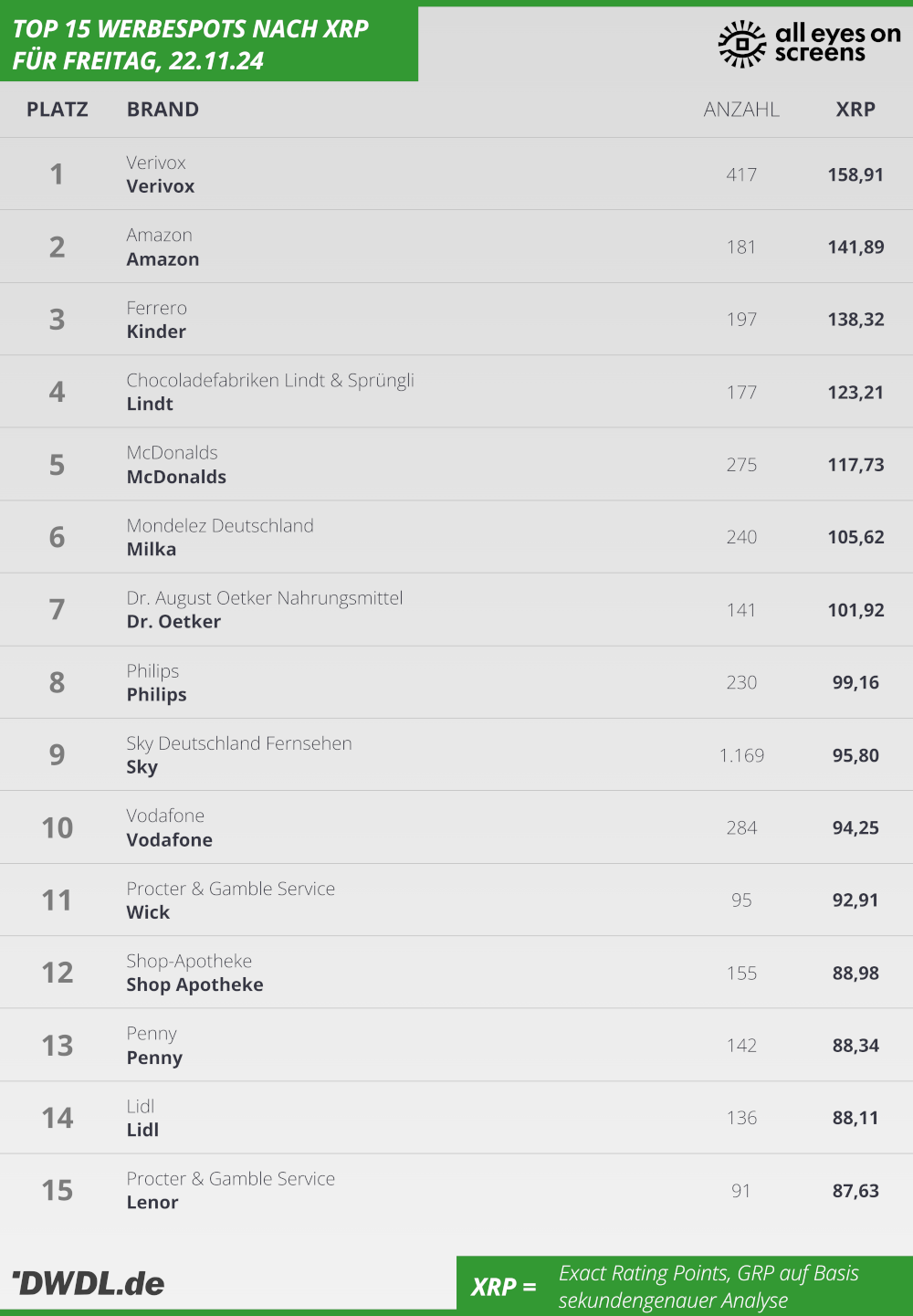Select the Verivox brand row
This screenshot has width=913, height=1316.
click(x=456, y=174)
